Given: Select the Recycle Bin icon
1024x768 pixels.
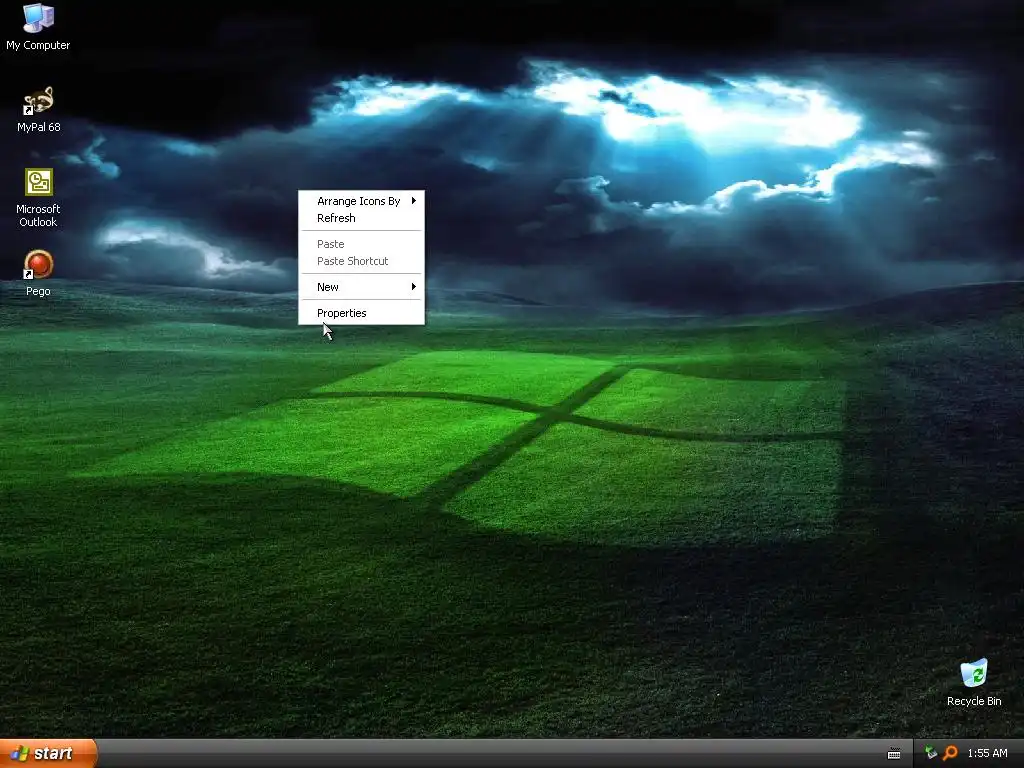Looking at the screenshot, I should tap(974, 682).
